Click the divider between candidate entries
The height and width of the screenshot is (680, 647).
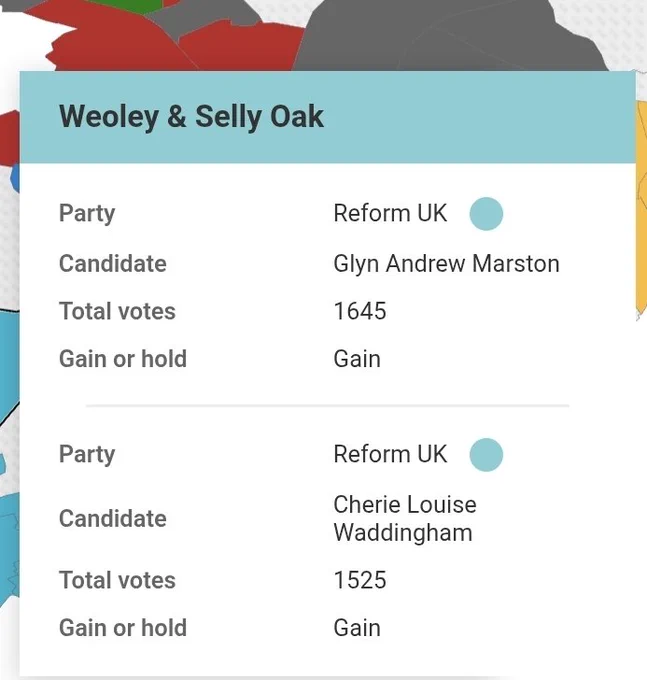[x=327, y=406]
